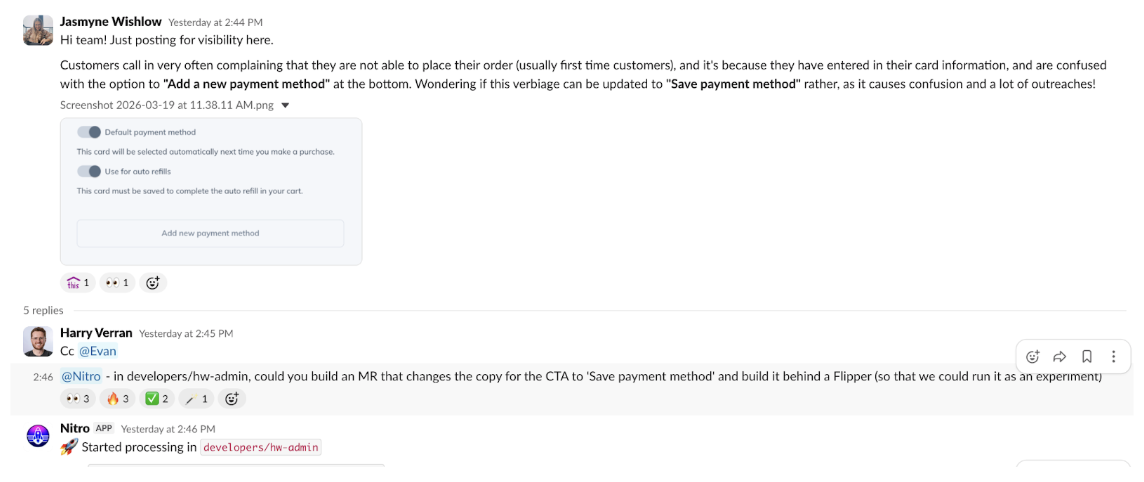1144x482 pixels.
Task: Click the eyes reaction with count 3
Action: coord(77,399)
